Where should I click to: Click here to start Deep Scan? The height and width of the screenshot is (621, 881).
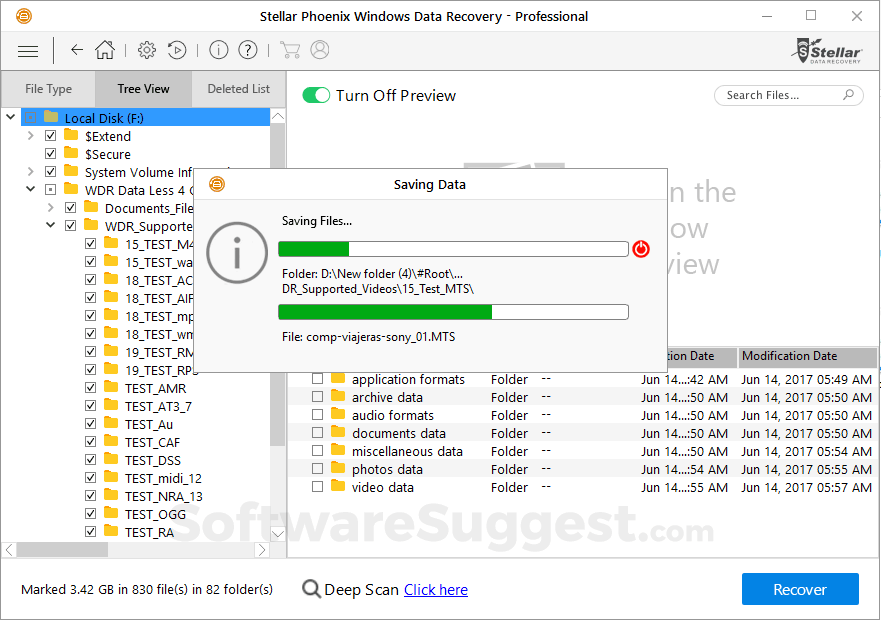coord(436,590)
